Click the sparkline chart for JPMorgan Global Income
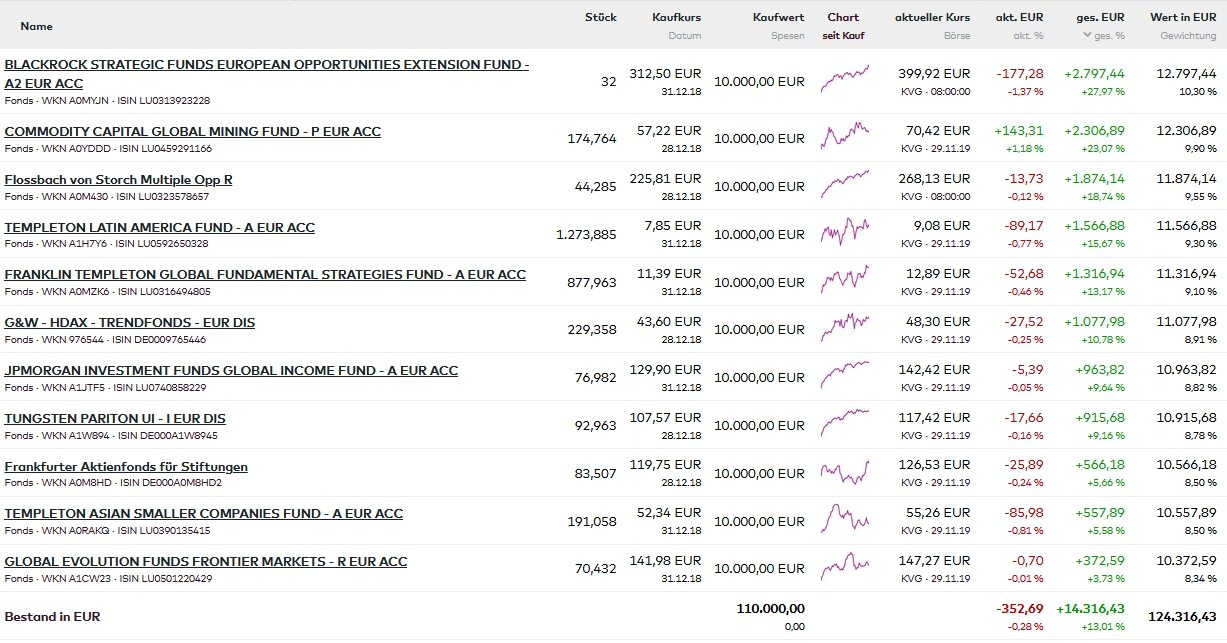 click(844, 376)
